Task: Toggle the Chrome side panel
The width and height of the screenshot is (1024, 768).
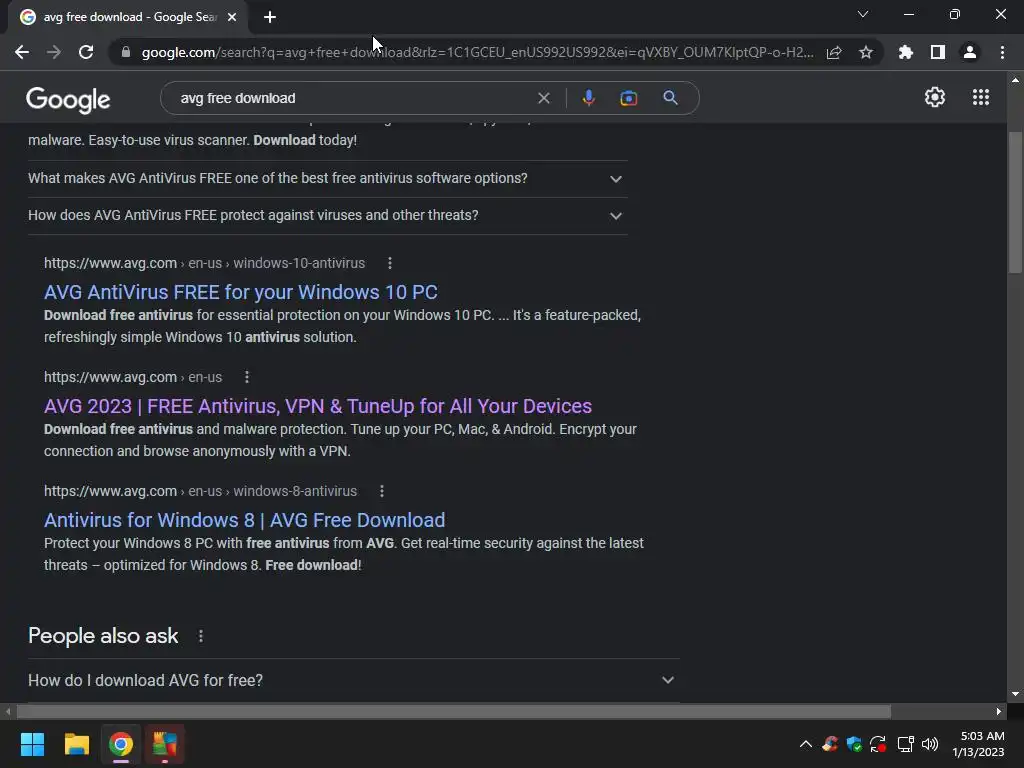Action: [x=938, y=52]
